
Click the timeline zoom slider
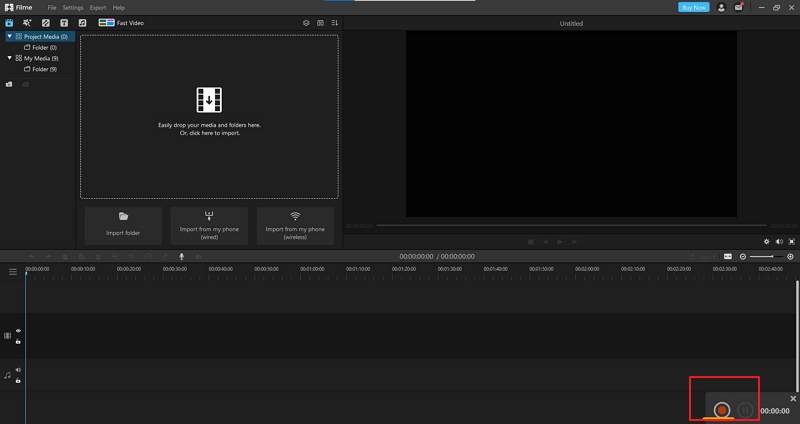pyautogui.click(x=766, y=257)
